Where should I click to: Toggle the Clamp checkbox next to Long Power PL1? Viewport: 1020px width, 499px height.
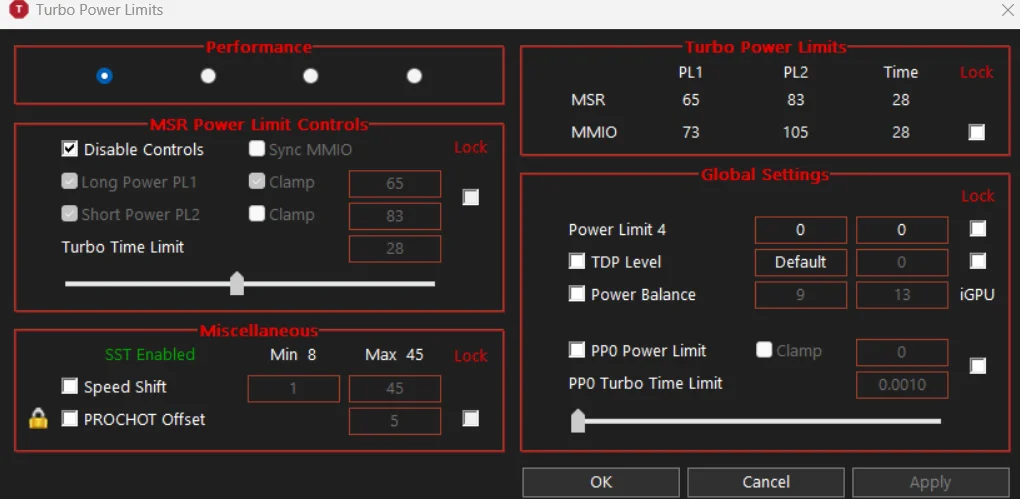click(258, 182)
